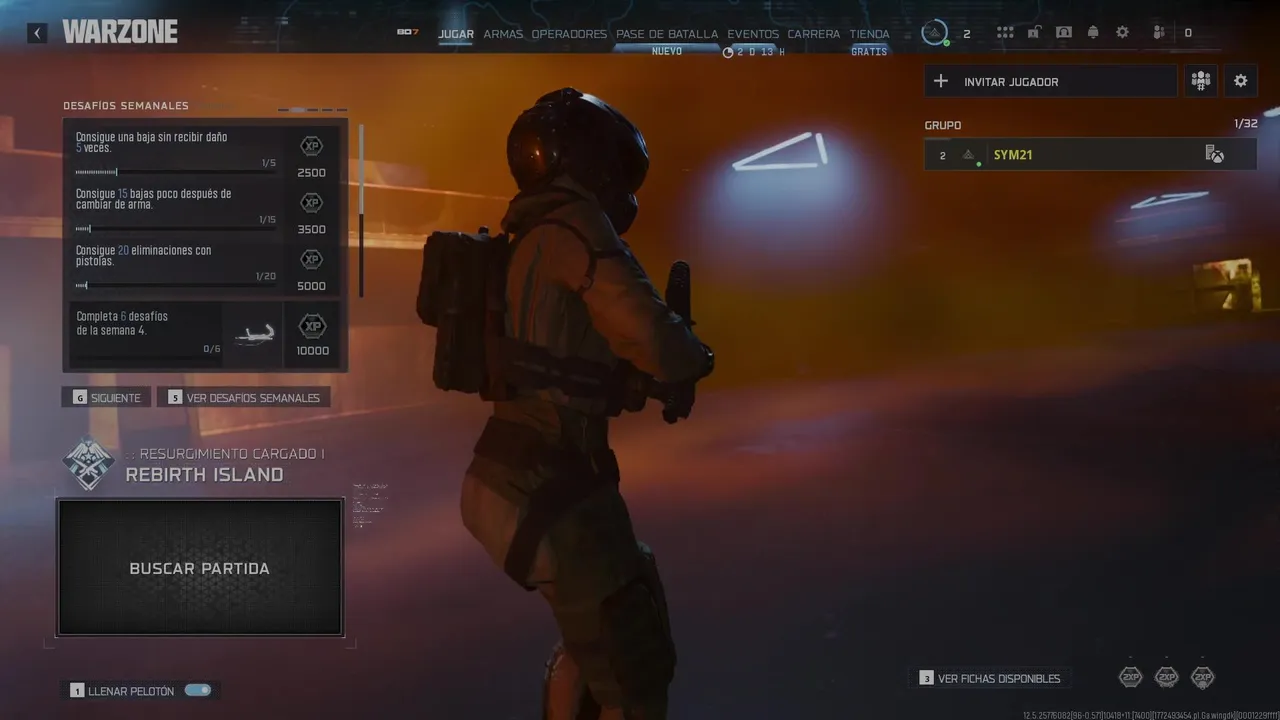Viewport: 1280px width, 720px height.
Task: Click the unlocked padlock icon in header
Action: (x=1035, y=33)
